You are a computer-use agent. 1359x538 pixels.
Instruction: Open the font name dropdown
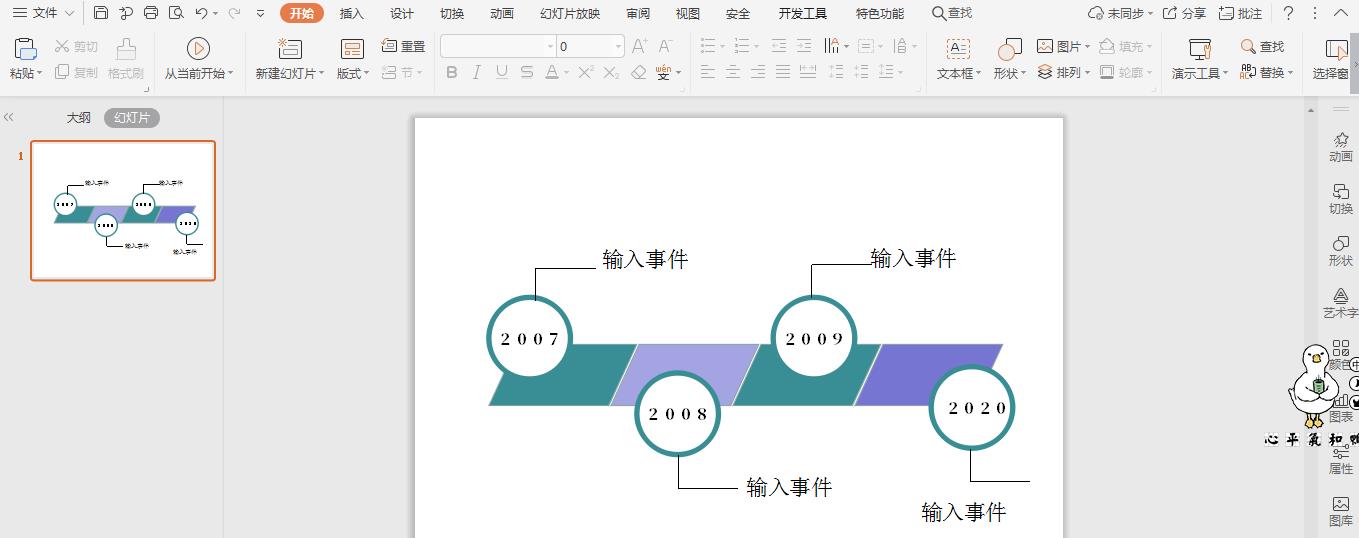[550, 46]
